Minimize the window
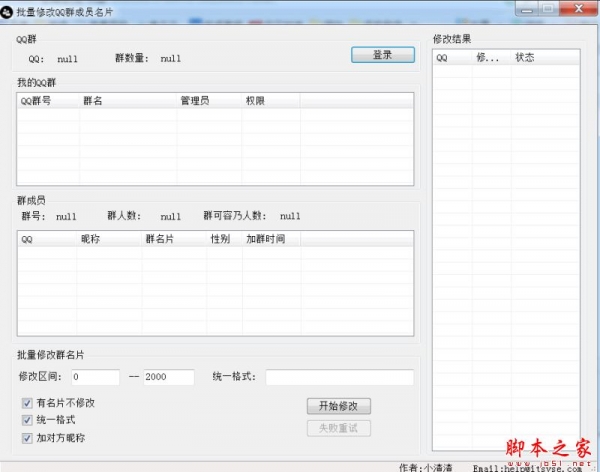The height and width of the screenshot is (472, 600). pyautogui.click(x=527, y=9)
